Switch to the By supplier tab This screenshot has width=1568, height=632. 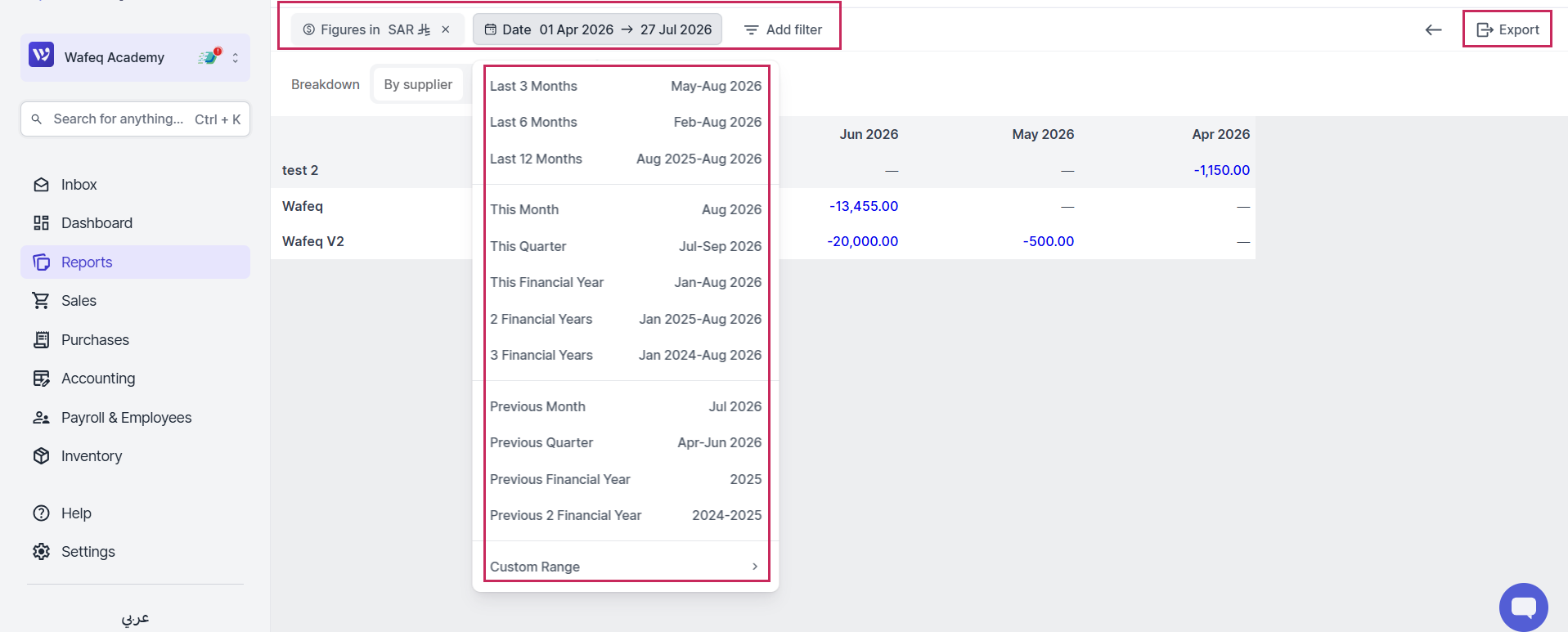click(x=418, y=84)
